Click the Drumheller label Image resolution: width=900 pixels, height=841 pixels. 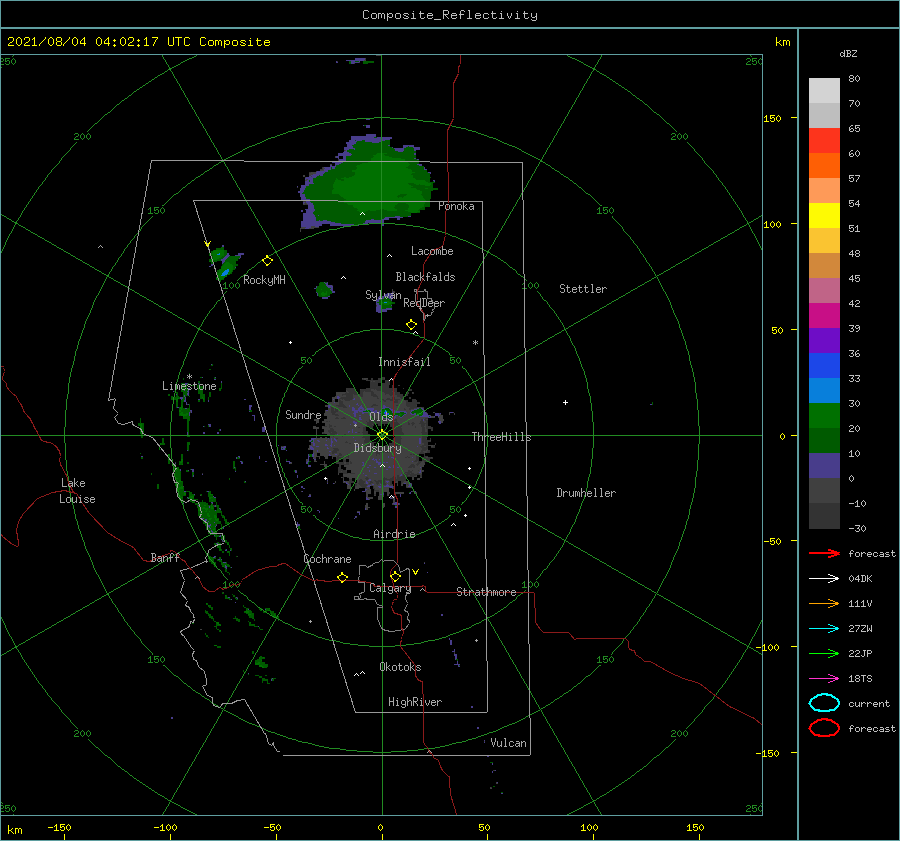coord(586,493)
